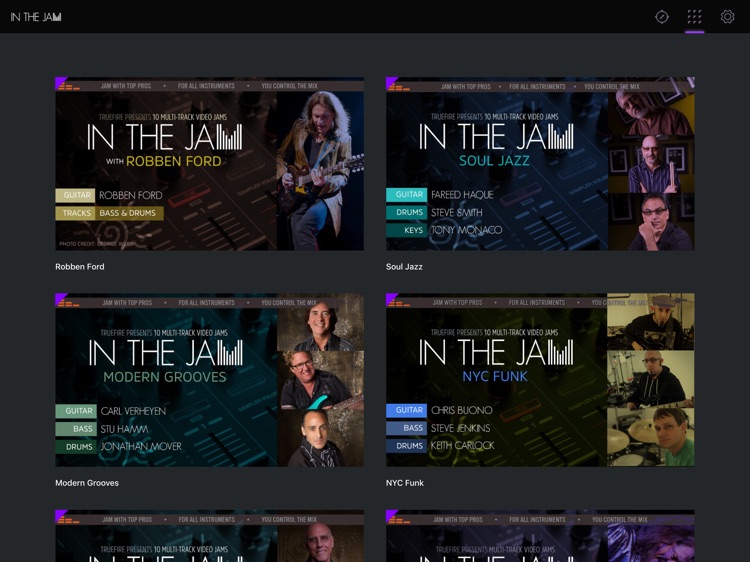Viewport: 750px width, 562px height.
Task: Open the partially visible bottom-left jam card
Action: [x=210, y=536]
